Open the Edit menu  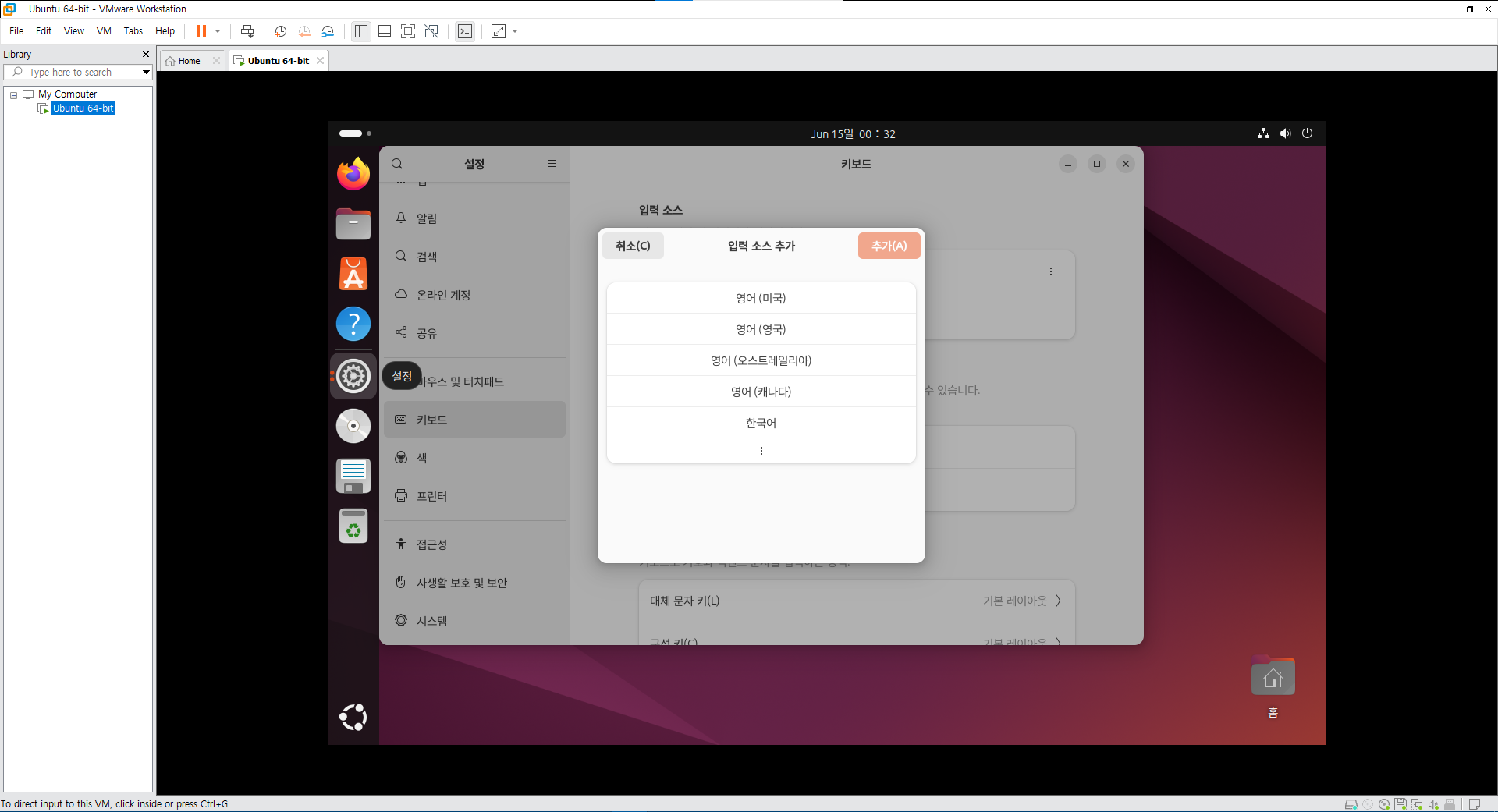tap(44, 31)
